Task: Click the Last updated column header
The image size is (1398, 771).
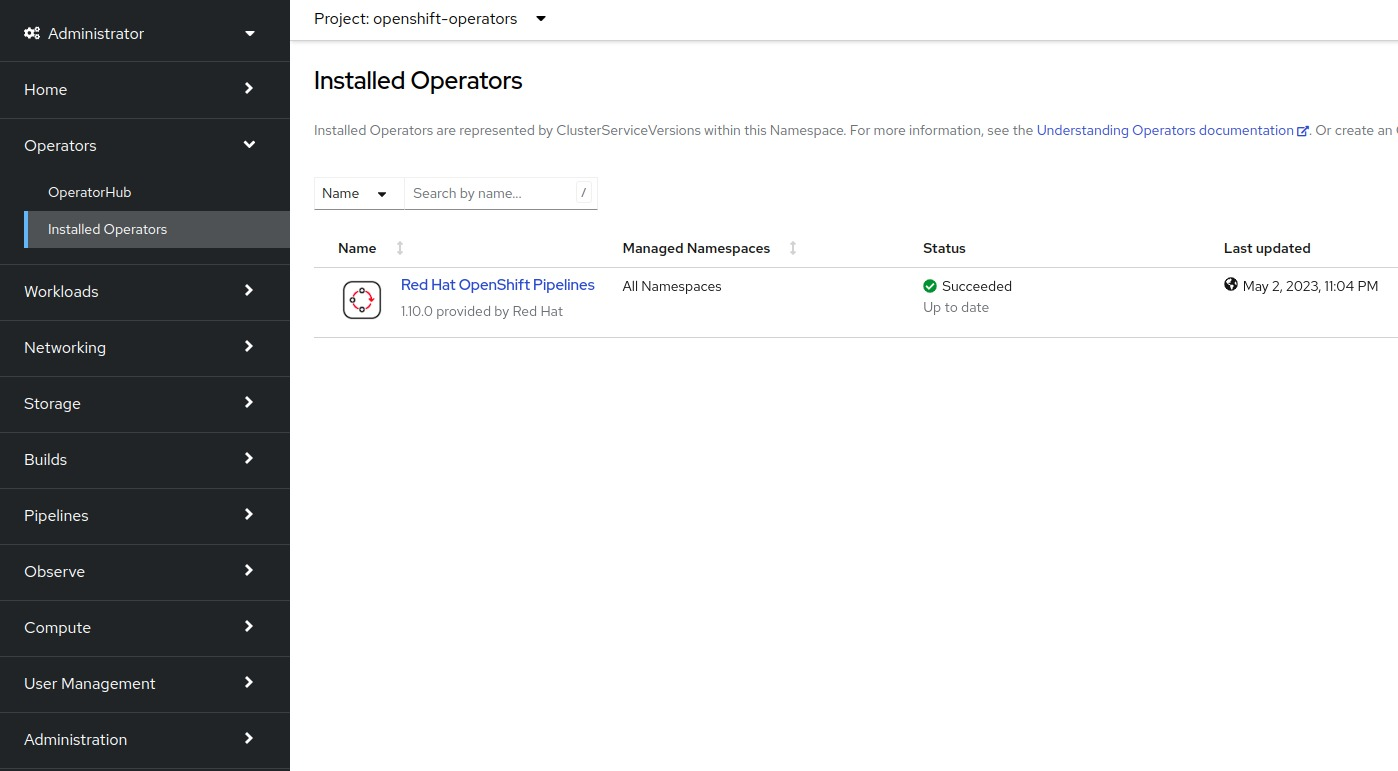Action: pyautogui.click(x=1267, y=248)
